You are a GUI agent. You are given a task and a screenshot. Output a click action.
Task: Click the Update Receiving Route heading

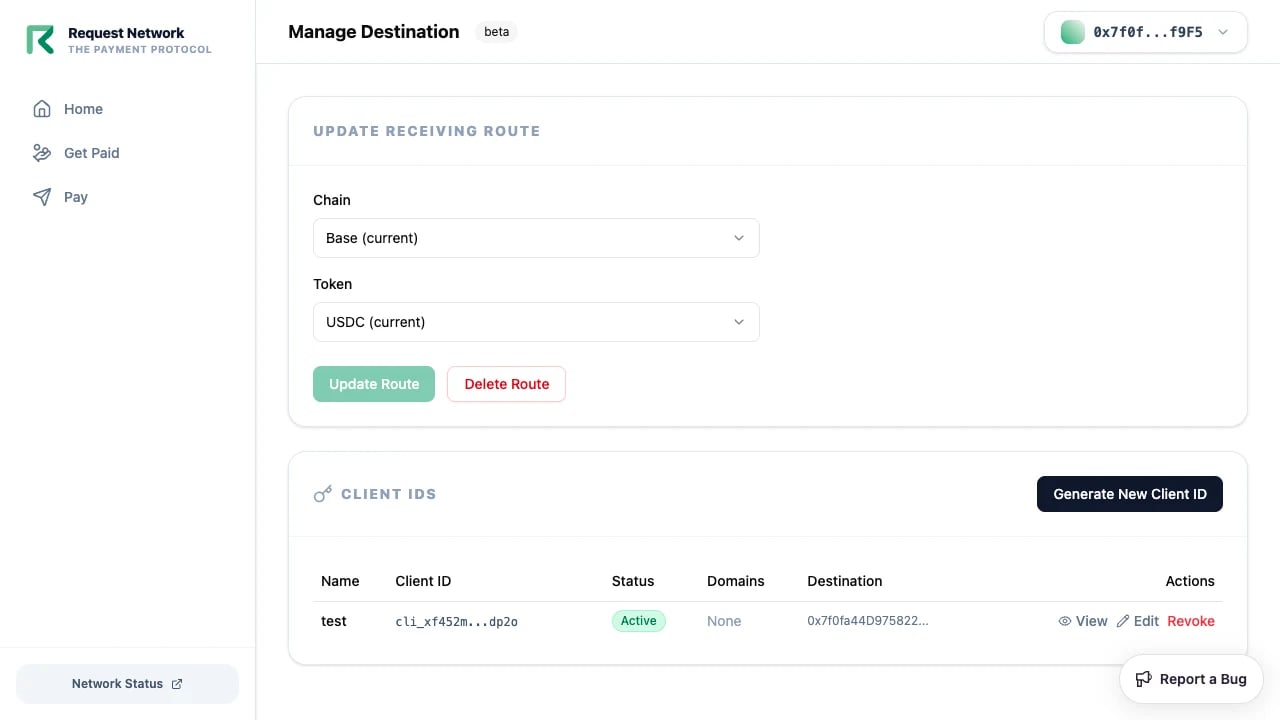coord(427,131)
